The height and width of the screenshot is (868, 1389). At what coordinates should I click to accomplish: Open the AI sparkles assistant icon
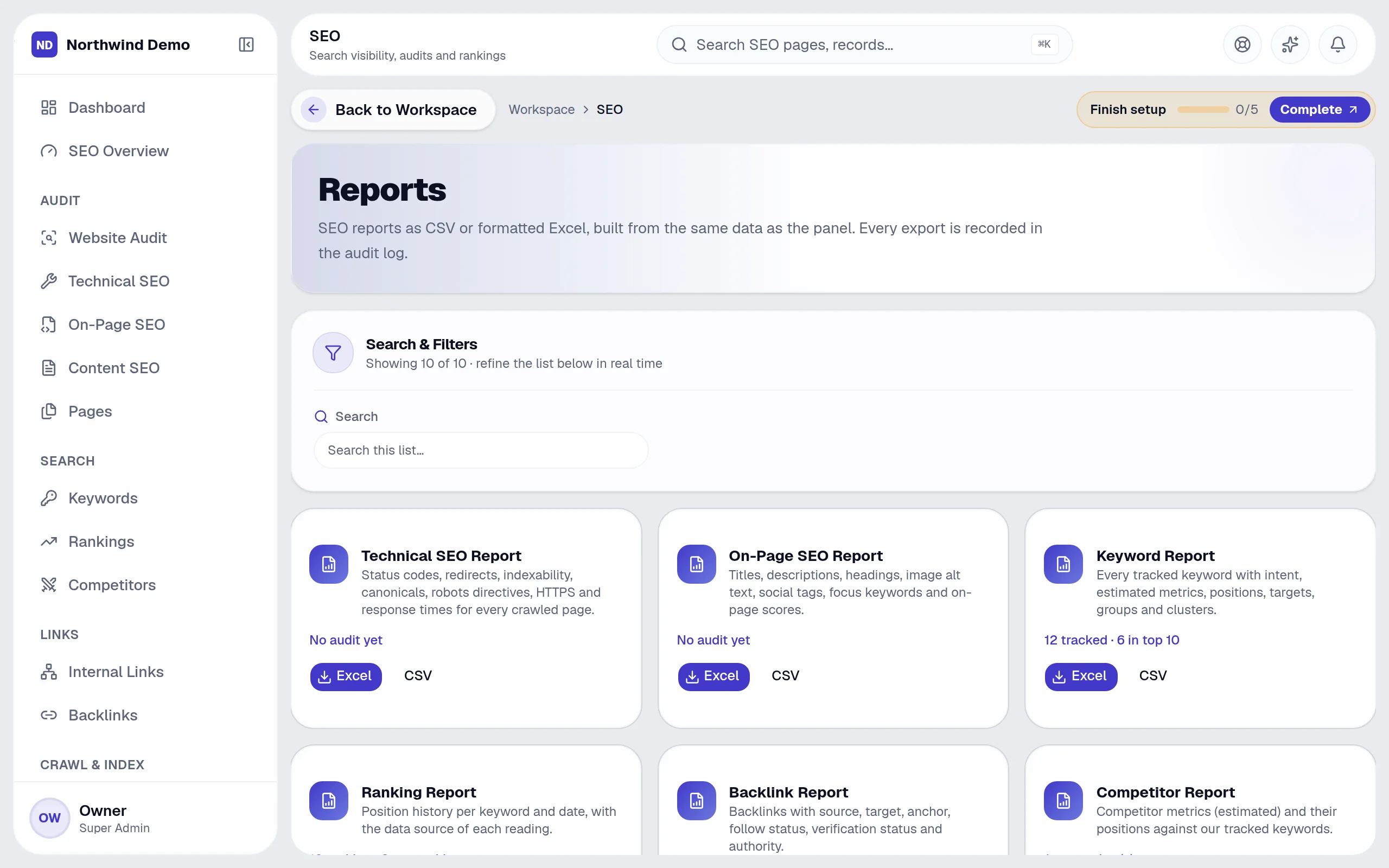click(1290, 44)
